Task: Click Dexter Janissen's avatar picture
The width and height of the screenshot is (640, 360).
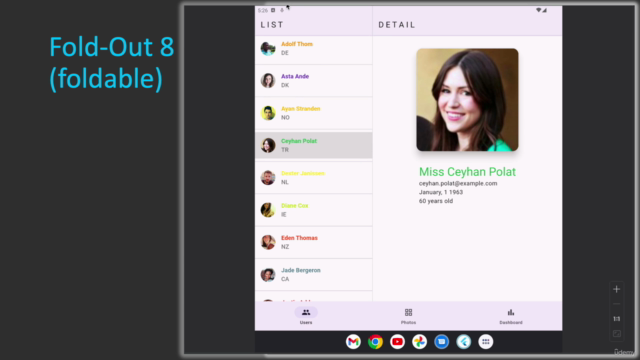Action: pyautogui.click(x=268, y=178)
